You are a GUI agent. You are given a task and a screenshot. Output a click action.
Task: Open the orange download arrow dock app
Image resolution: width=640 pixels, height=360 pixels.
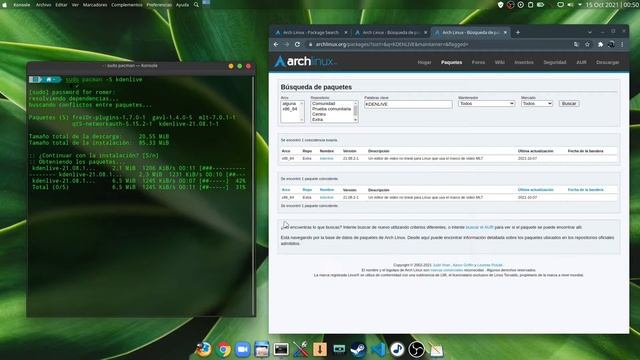pos(320,349)
